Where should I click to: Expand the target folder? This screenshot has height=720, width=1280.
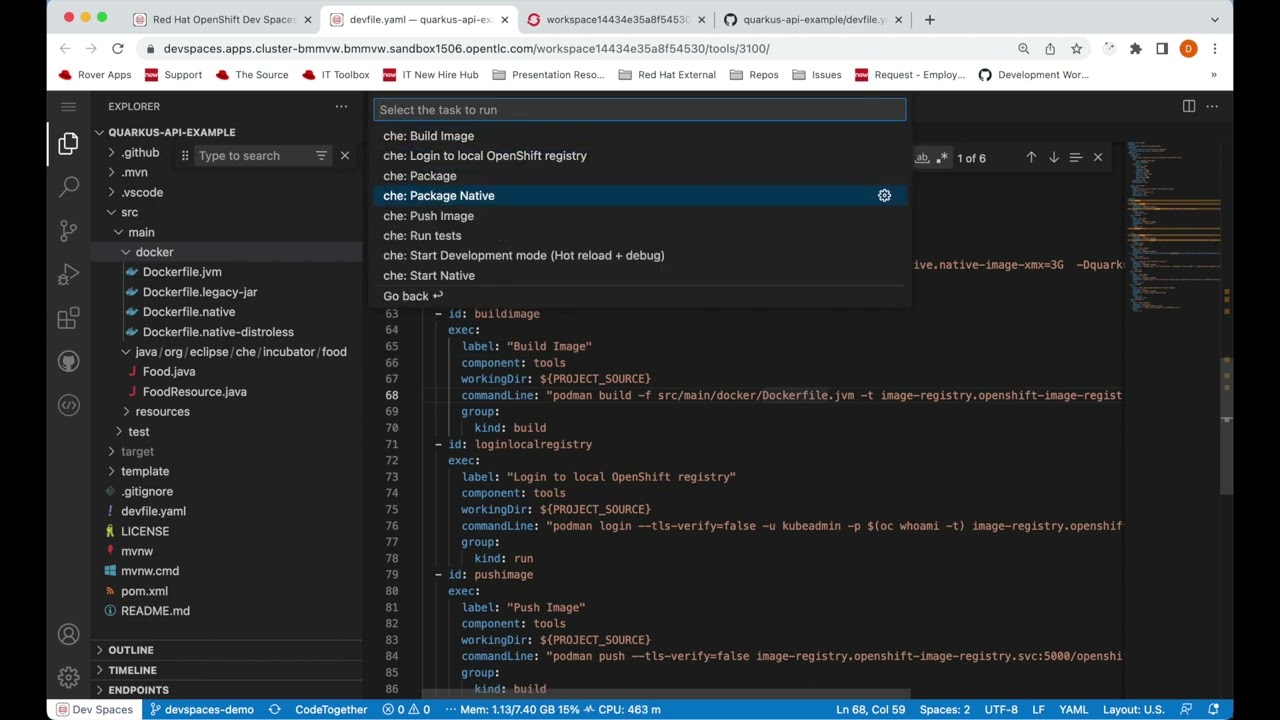[x=137, y=451]
